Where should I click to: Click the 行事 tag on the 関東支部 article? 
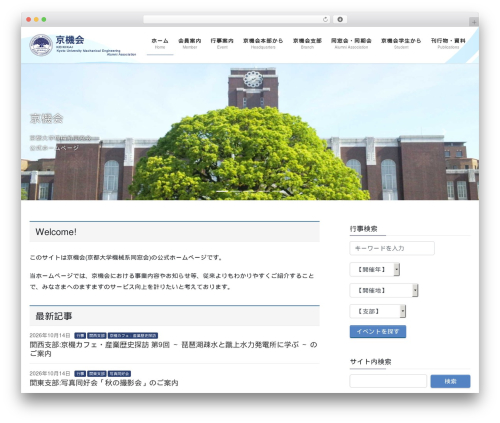80,374
